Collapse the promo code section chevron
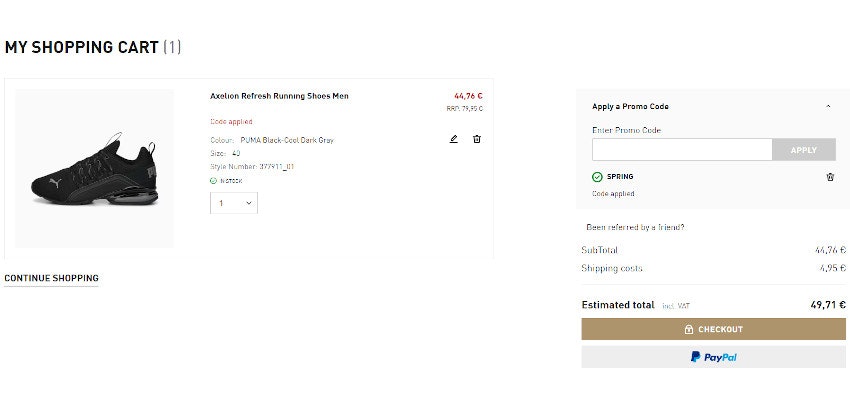Image resolution: width=850 pixels, height=405 pixels. 828,106
